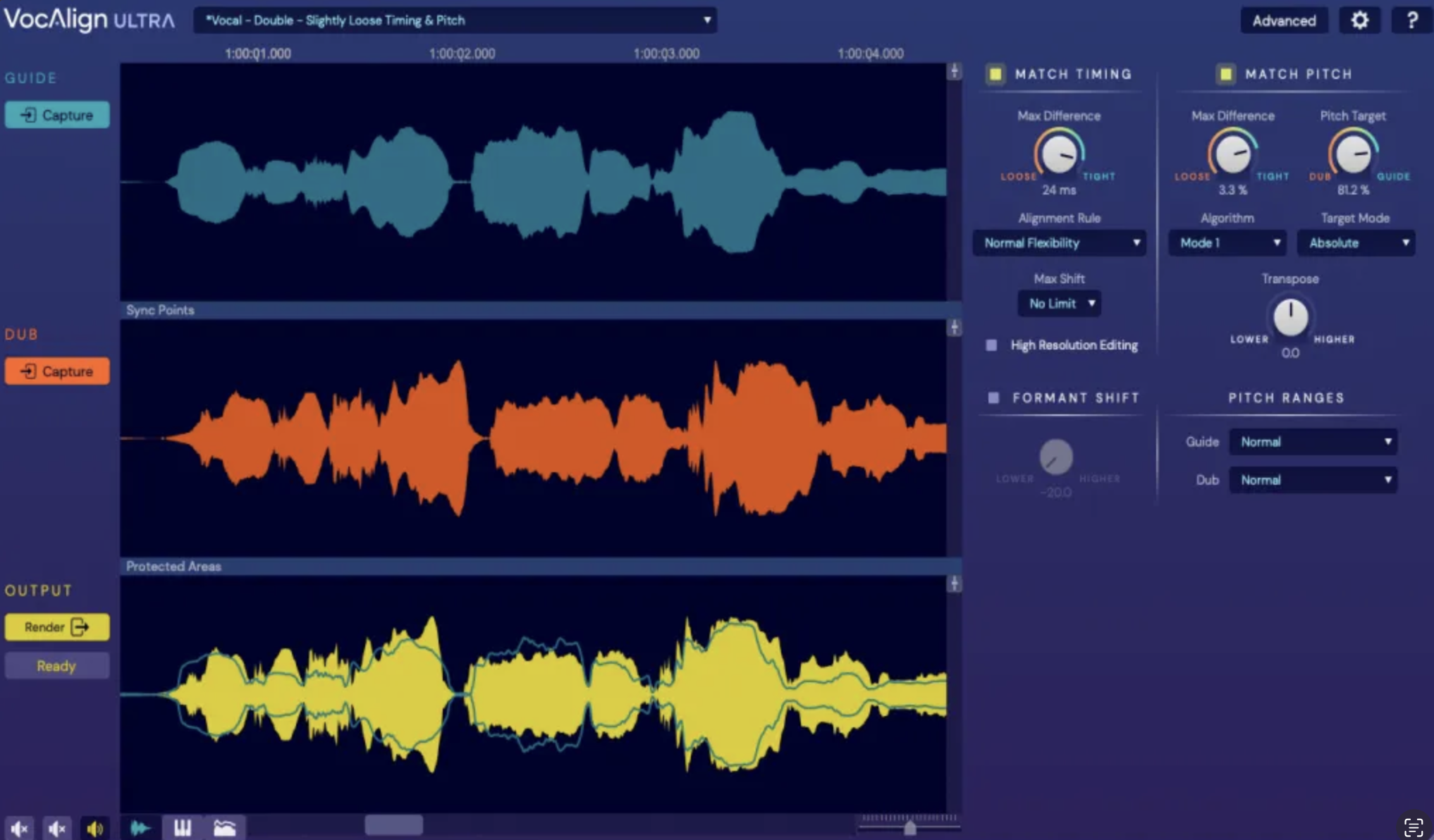Click the screen capture icon in bottom-right corner
Image resolution: width=1434 pixels, height=840 pixels.
click(x=1414, y=827)
